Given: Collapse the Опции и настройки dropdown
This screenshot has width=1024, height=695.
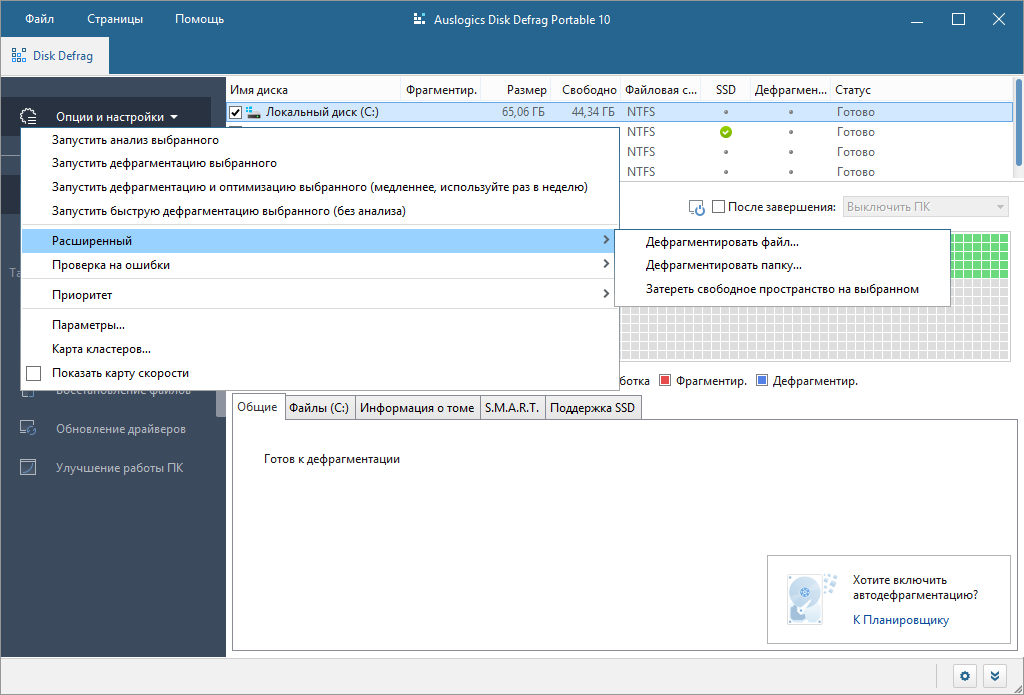Looking at the screenshot, I should coord(174,118).
